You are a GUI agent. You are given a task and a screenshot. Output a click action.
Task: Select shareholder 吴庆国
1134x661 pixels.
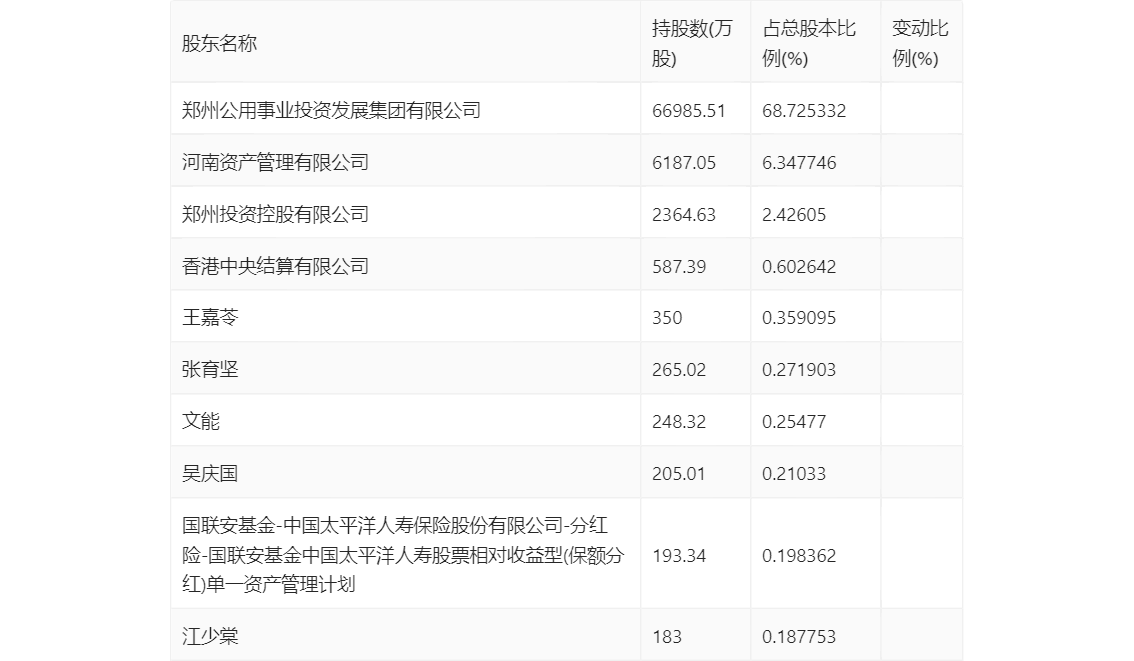point(210,474)
